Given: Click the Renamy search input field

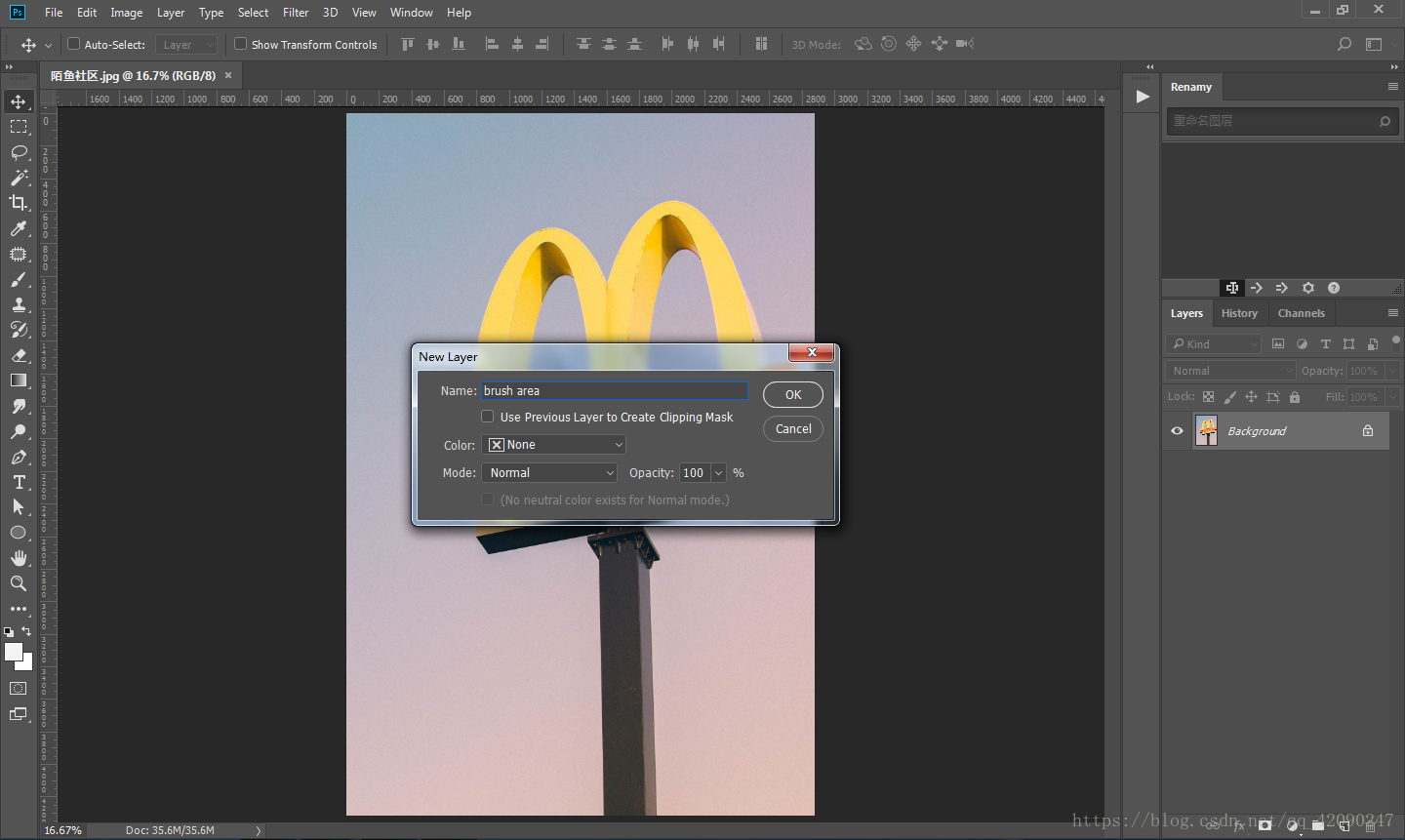Looking at the screenshot, I should (1283, 121).
